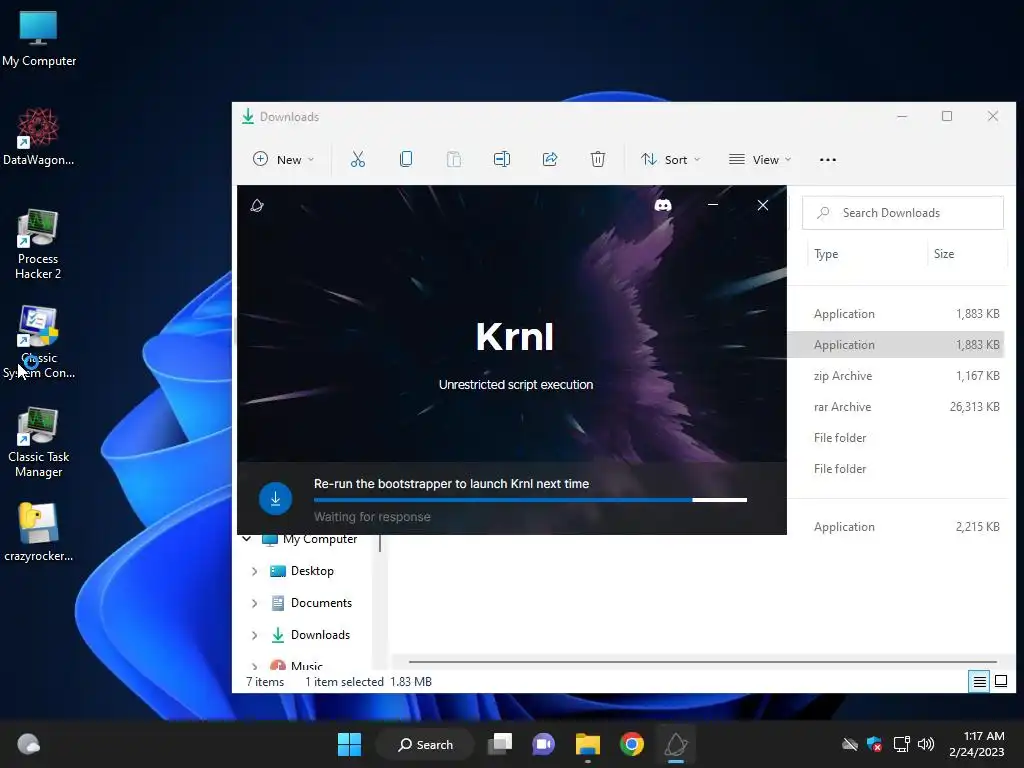Select the first File folder row
Image resolution: width=1024 pixels, height=768 pixels.
[896, 438]
